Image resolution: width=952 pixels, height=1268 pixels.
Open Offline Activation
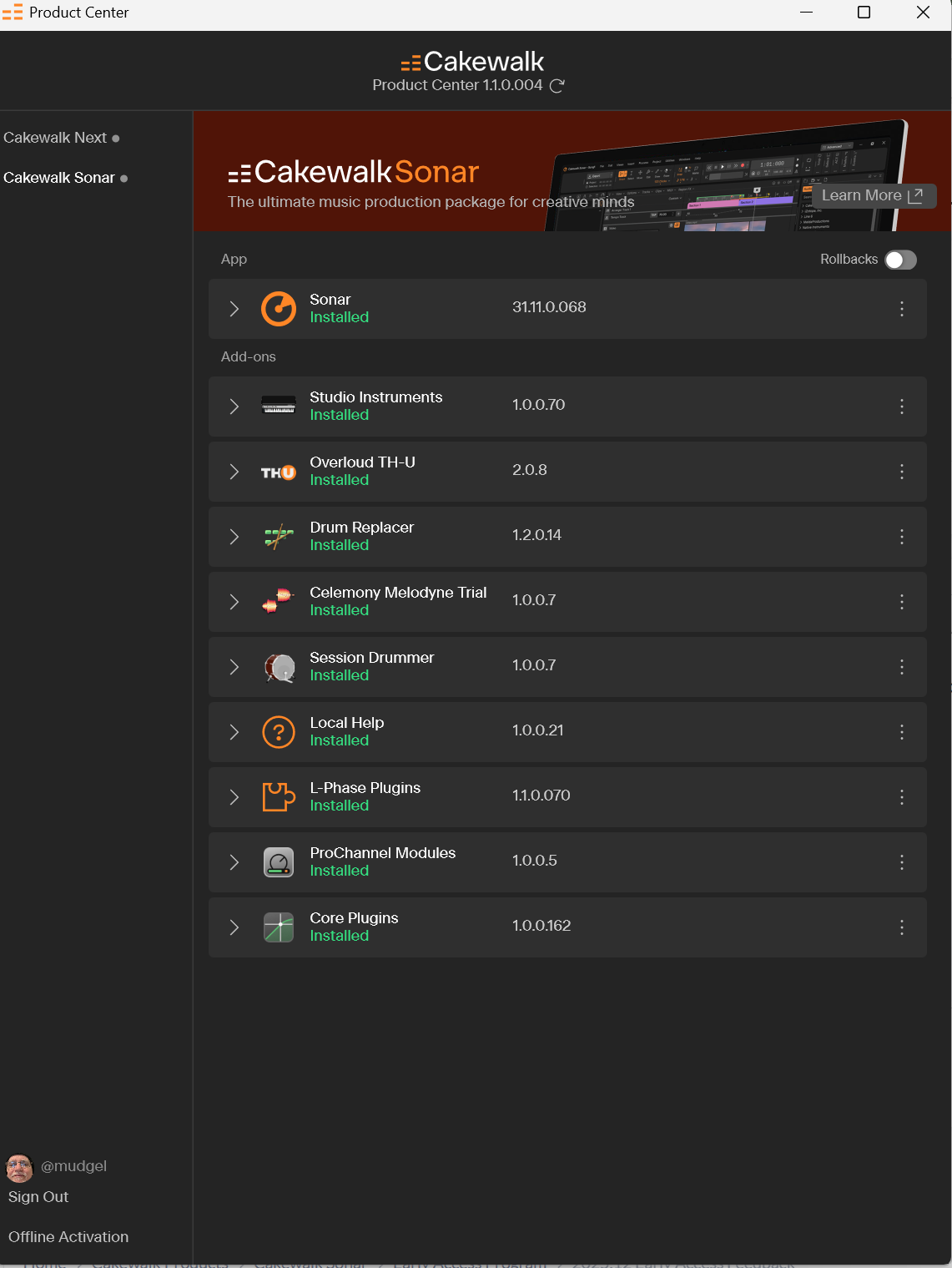pyautogui.click(x=68, y=1237)
